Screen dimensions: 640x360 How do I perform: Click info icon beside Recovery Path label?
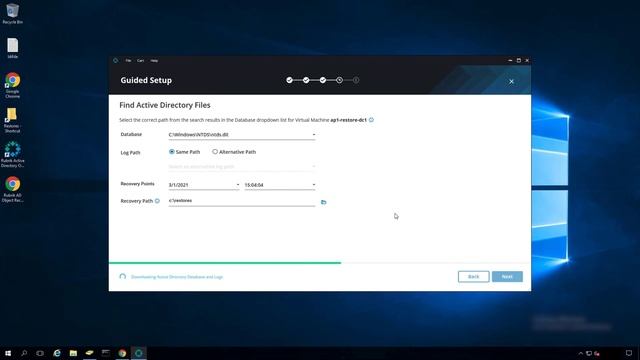click(x=157, y=201)
